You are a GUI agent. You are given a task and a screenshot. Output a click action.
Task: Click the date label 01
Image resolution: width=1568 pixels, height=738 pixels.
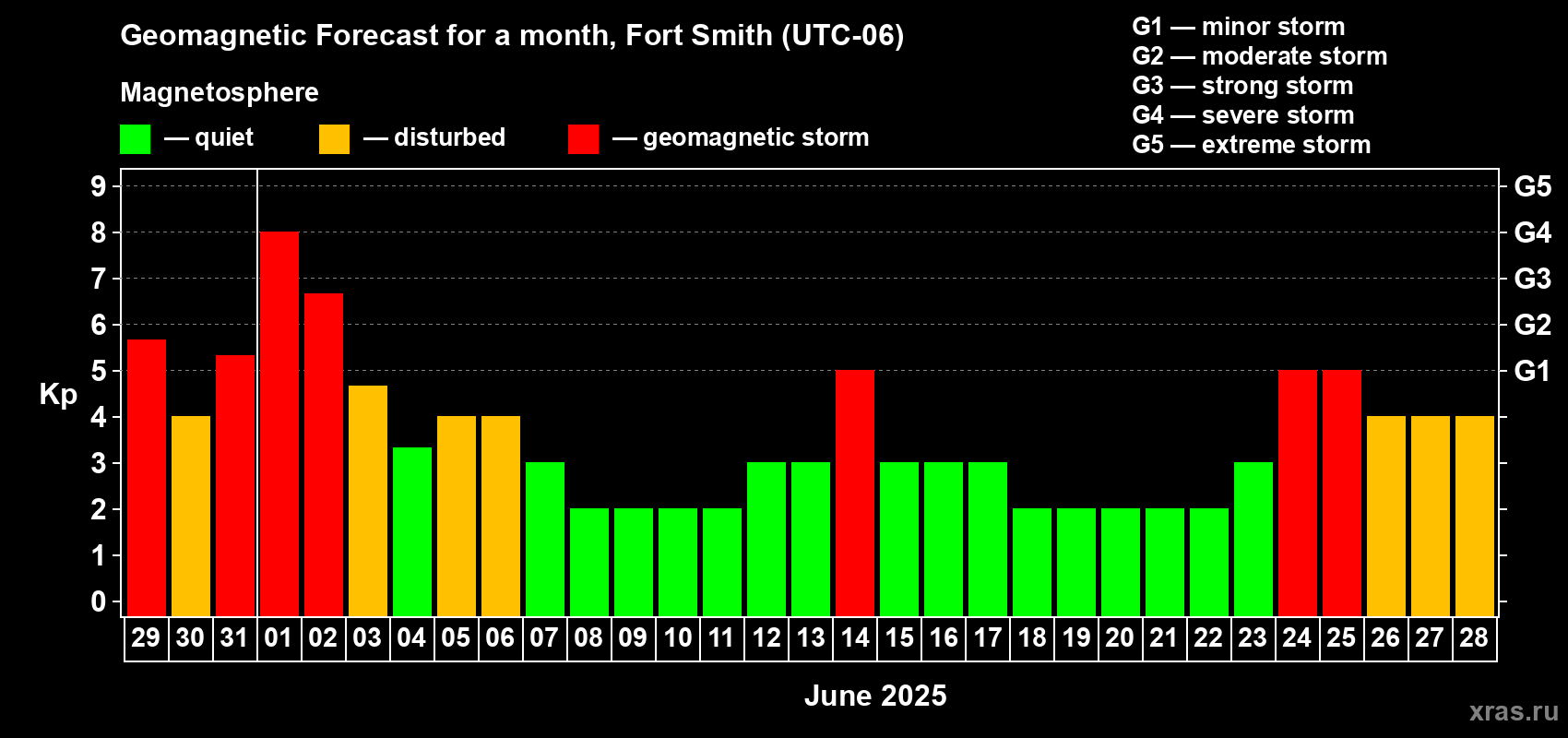[279, 638]
